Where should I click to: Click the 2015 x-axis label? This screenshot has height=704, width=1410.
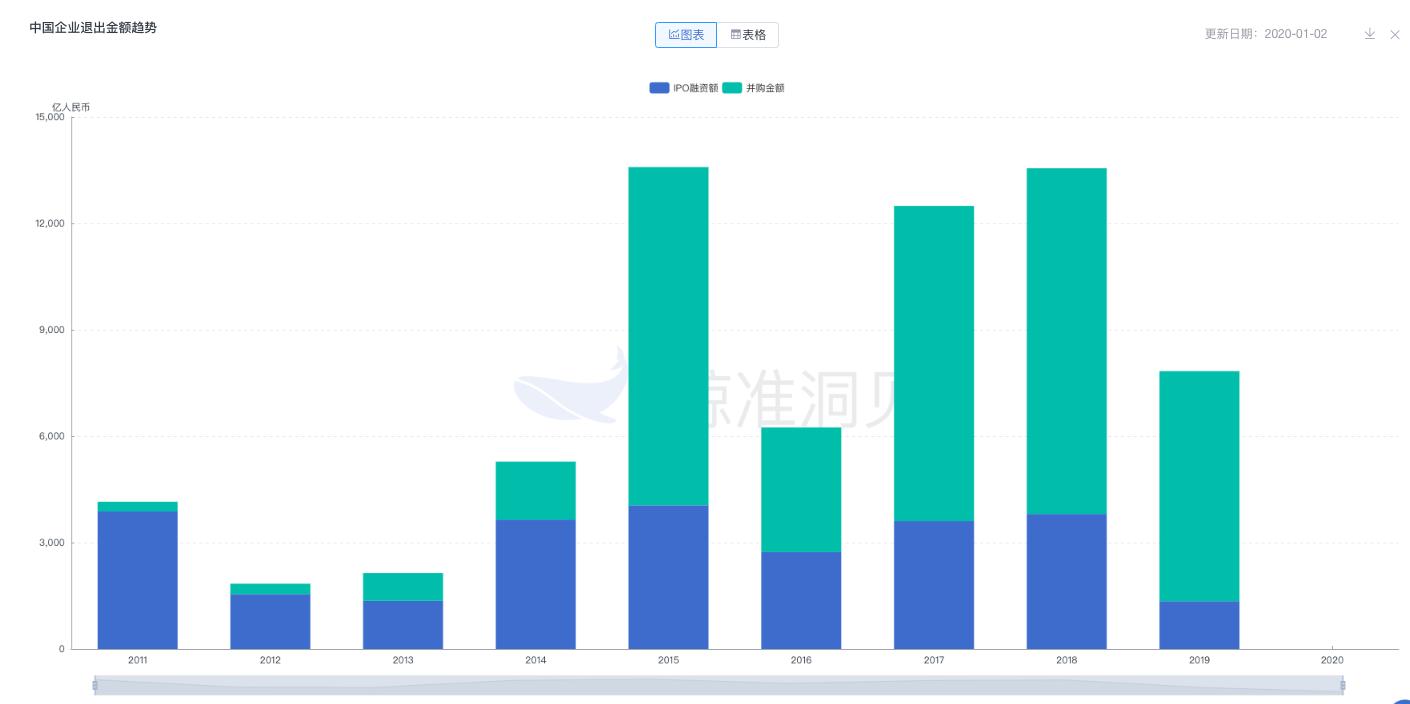point(668,660)
